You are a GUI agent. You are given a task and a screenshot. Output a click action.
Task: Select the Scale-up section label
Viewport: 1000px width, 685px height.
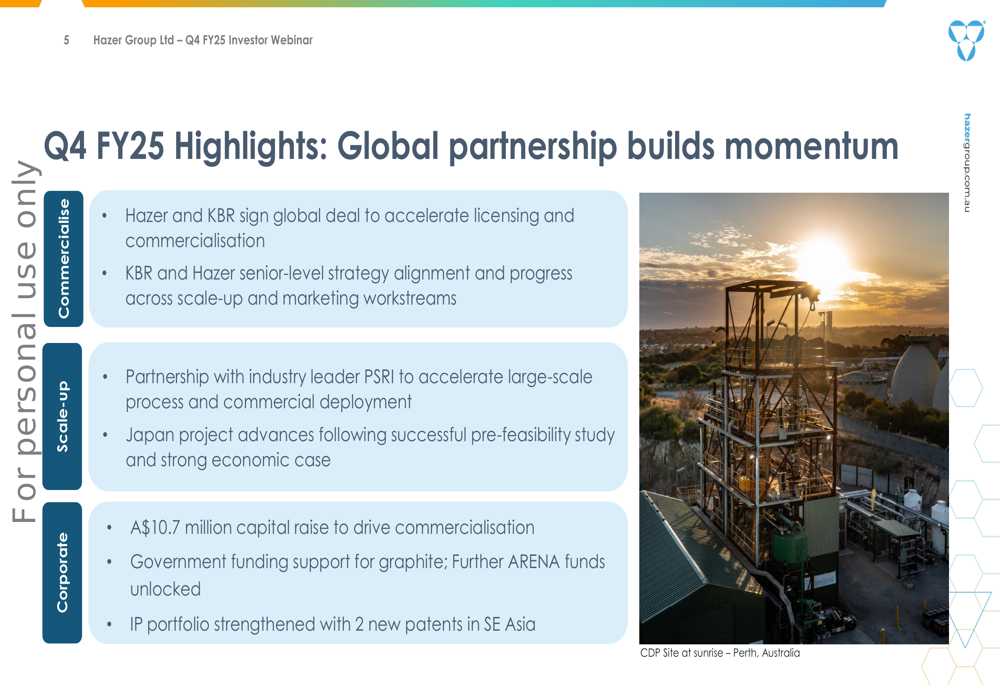point(62,416)
